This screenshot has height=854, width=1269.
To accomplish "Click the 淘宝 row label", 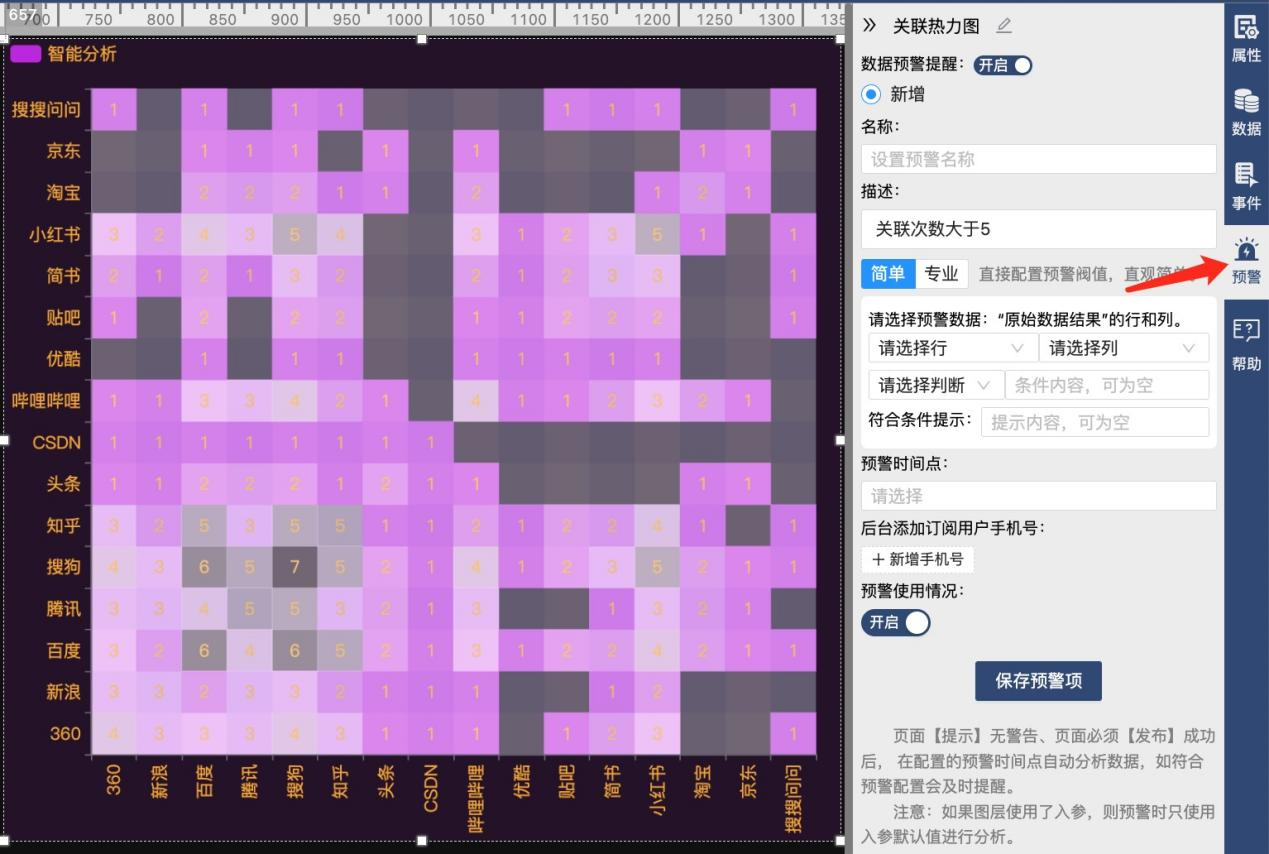I will [x=63, y=192].
